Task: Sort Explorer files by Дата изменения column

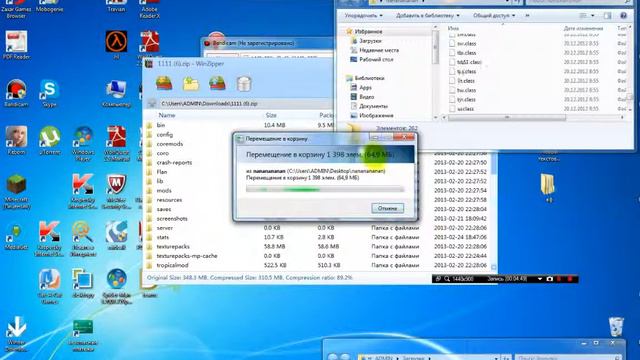Action: tap(583, 28)
